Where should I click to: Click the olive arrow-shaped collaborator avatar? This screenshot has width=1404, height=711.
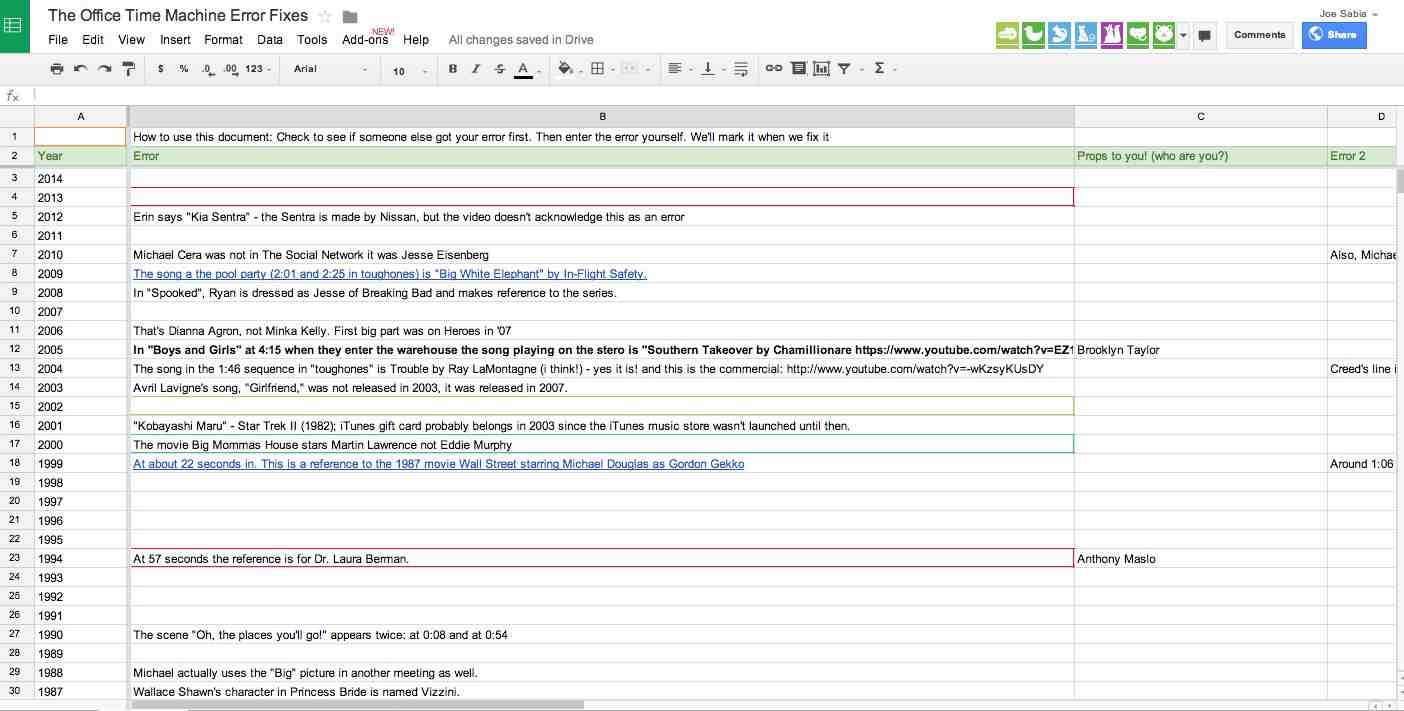click(1008, 35)
